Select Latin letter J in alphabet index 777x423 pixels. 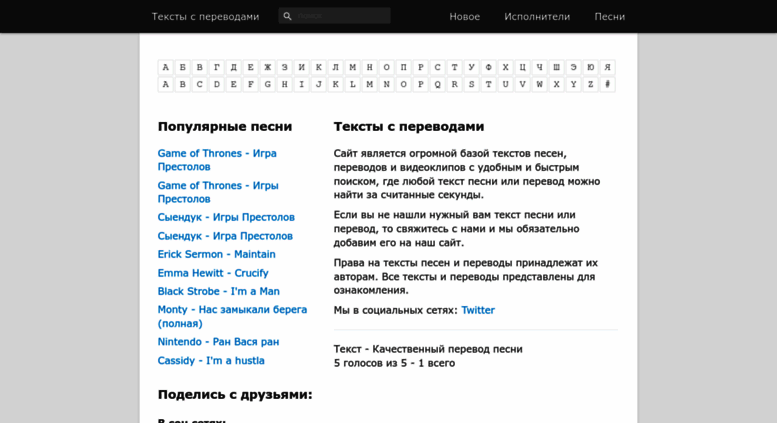click(x=319, y=84)
